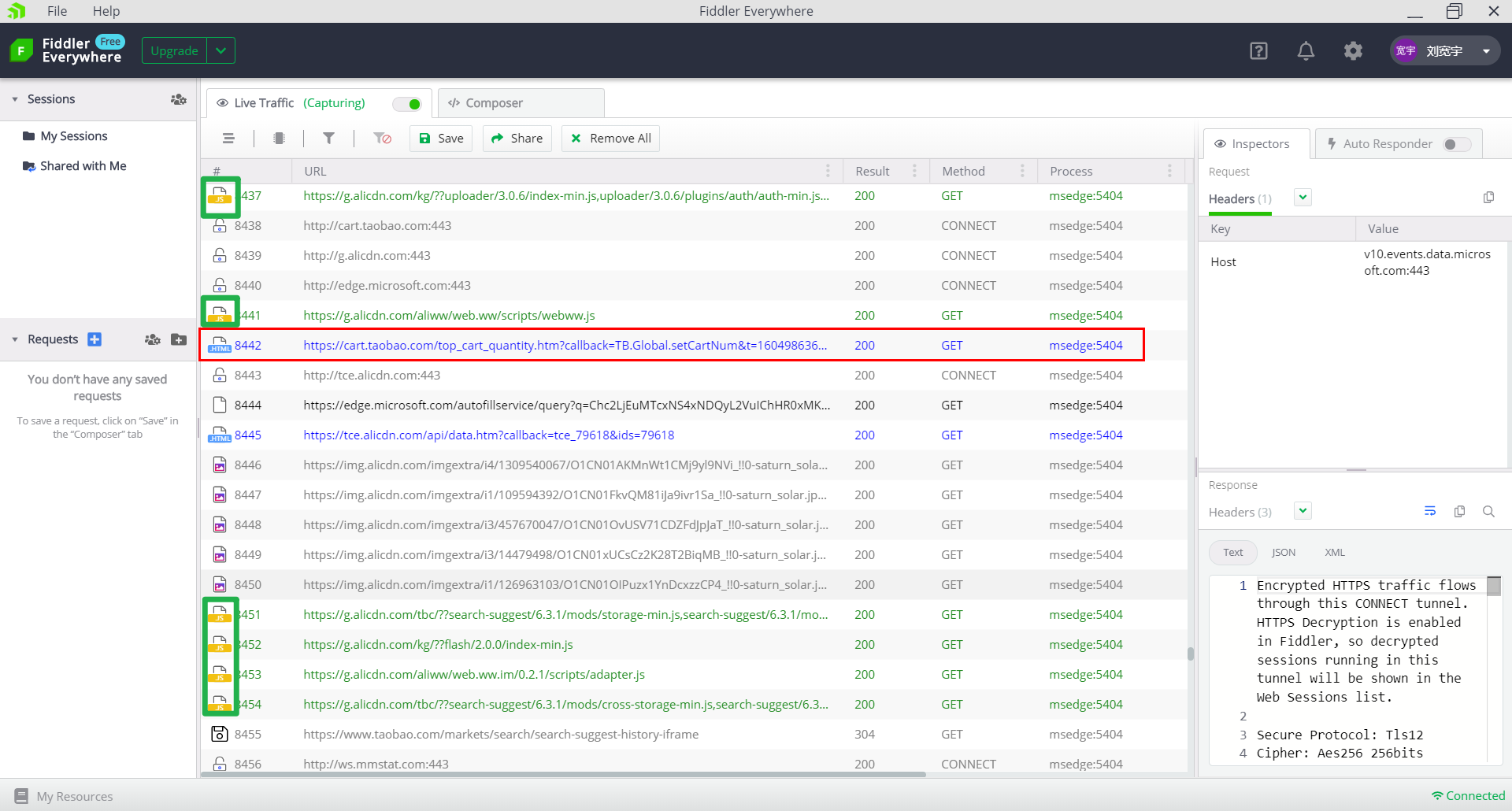Open the Request Headers dropdown

pos(1303,198)
